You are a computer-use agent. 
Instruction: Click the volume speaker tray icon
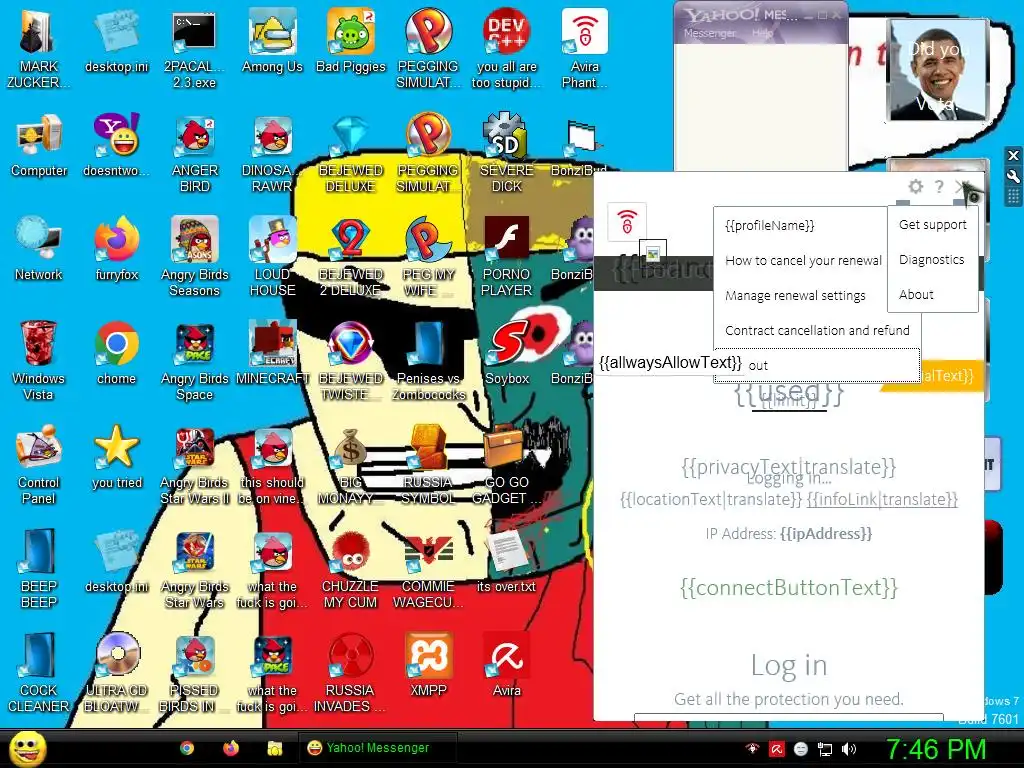tap(849, 749)
